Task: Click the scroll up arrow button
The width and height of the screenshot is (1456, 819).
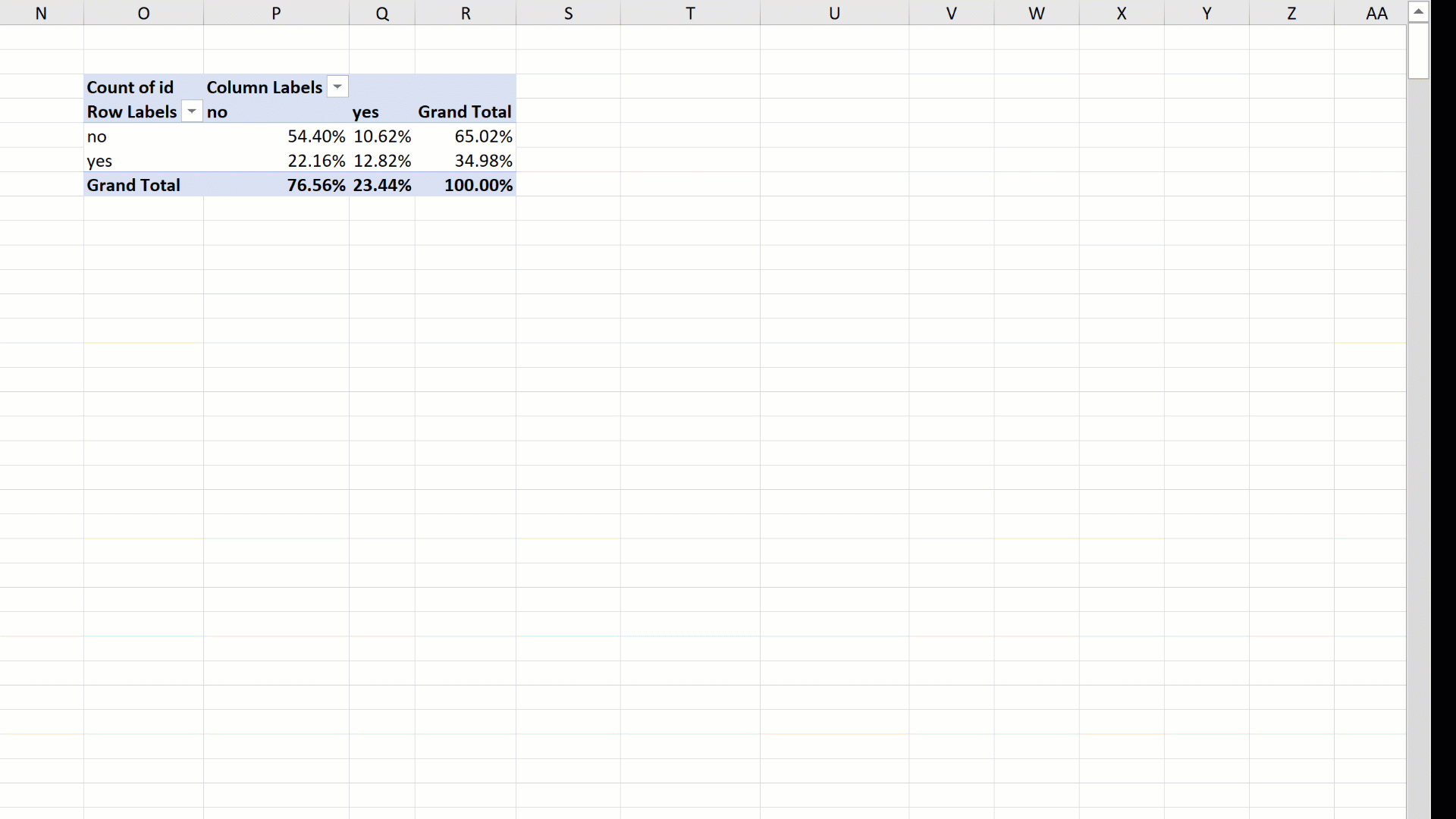Action: (1417, 11)
